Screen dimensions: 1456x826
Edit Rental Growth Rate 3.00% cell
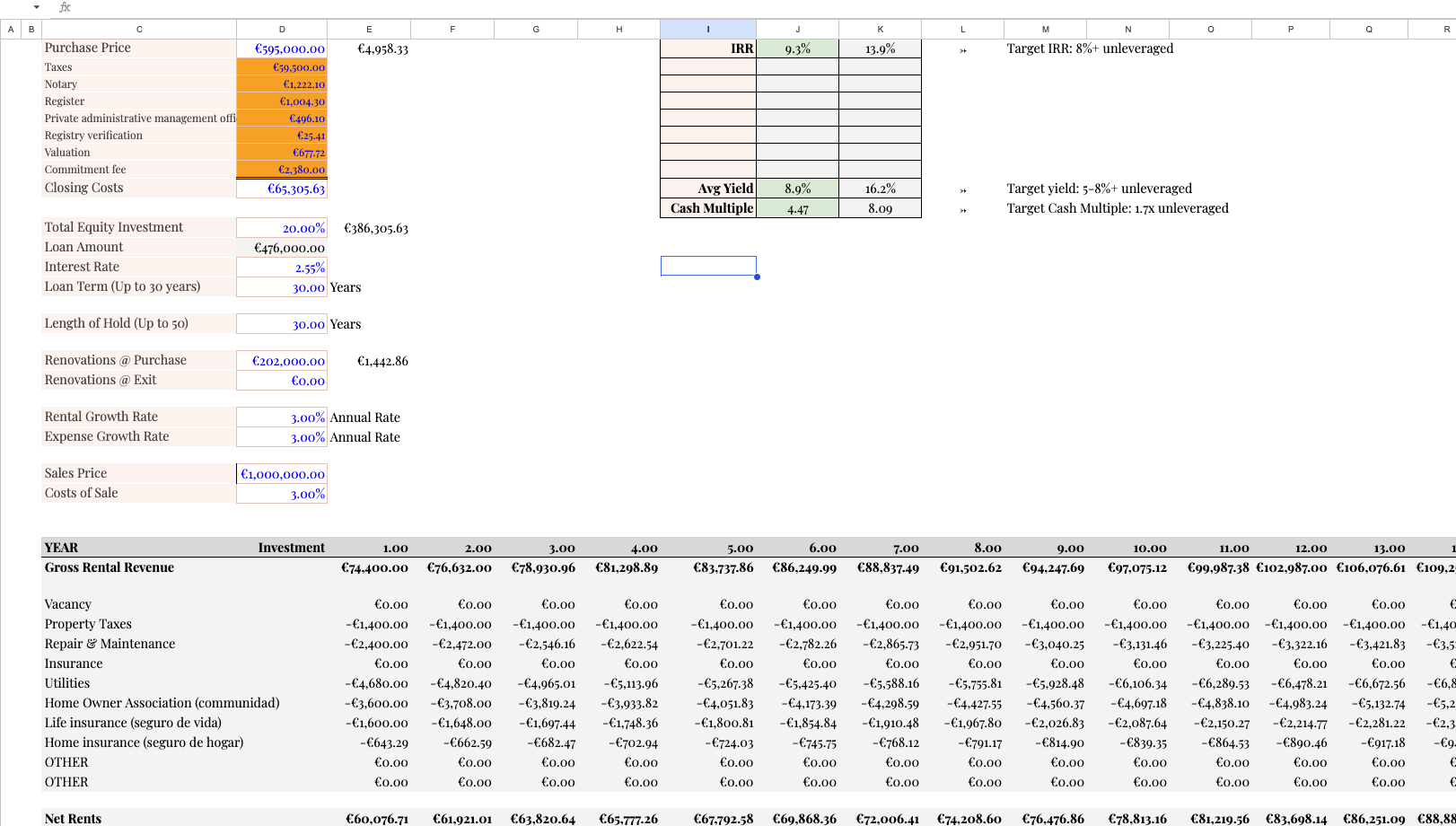pos(282,417)
